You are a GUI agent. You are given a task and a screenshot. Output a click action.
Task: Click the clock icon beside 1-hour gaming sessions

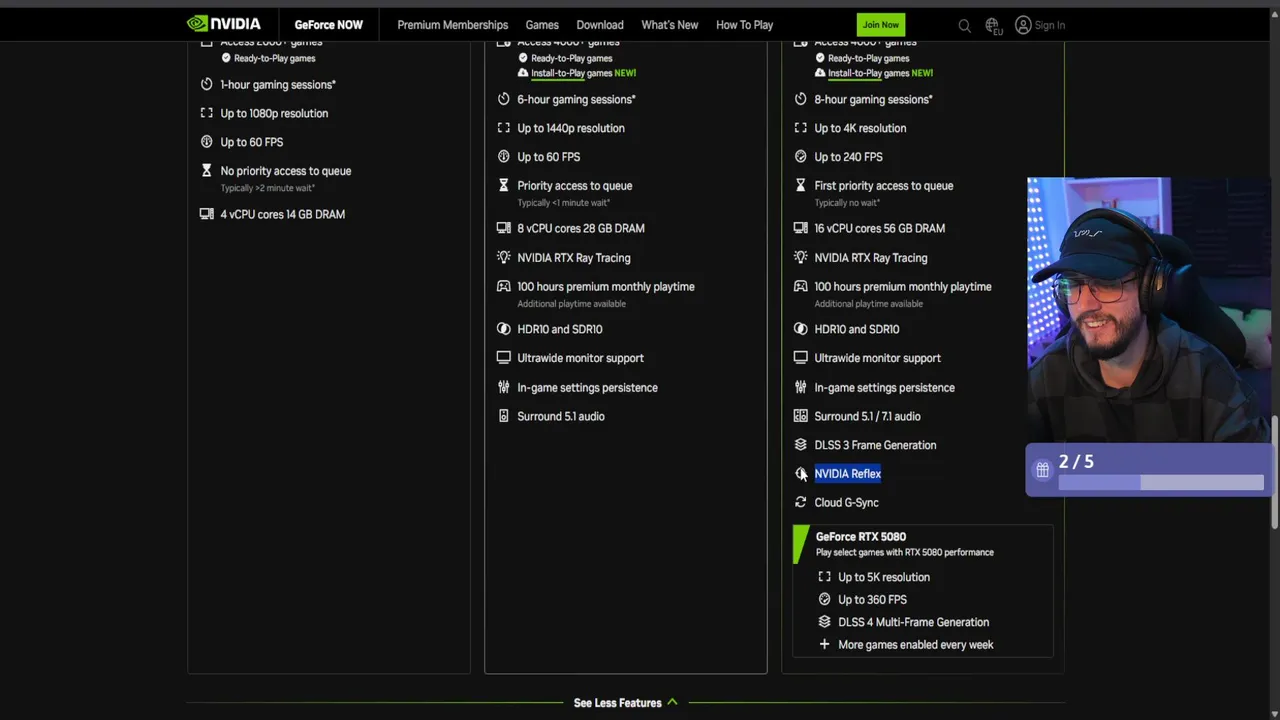[206, 84]
